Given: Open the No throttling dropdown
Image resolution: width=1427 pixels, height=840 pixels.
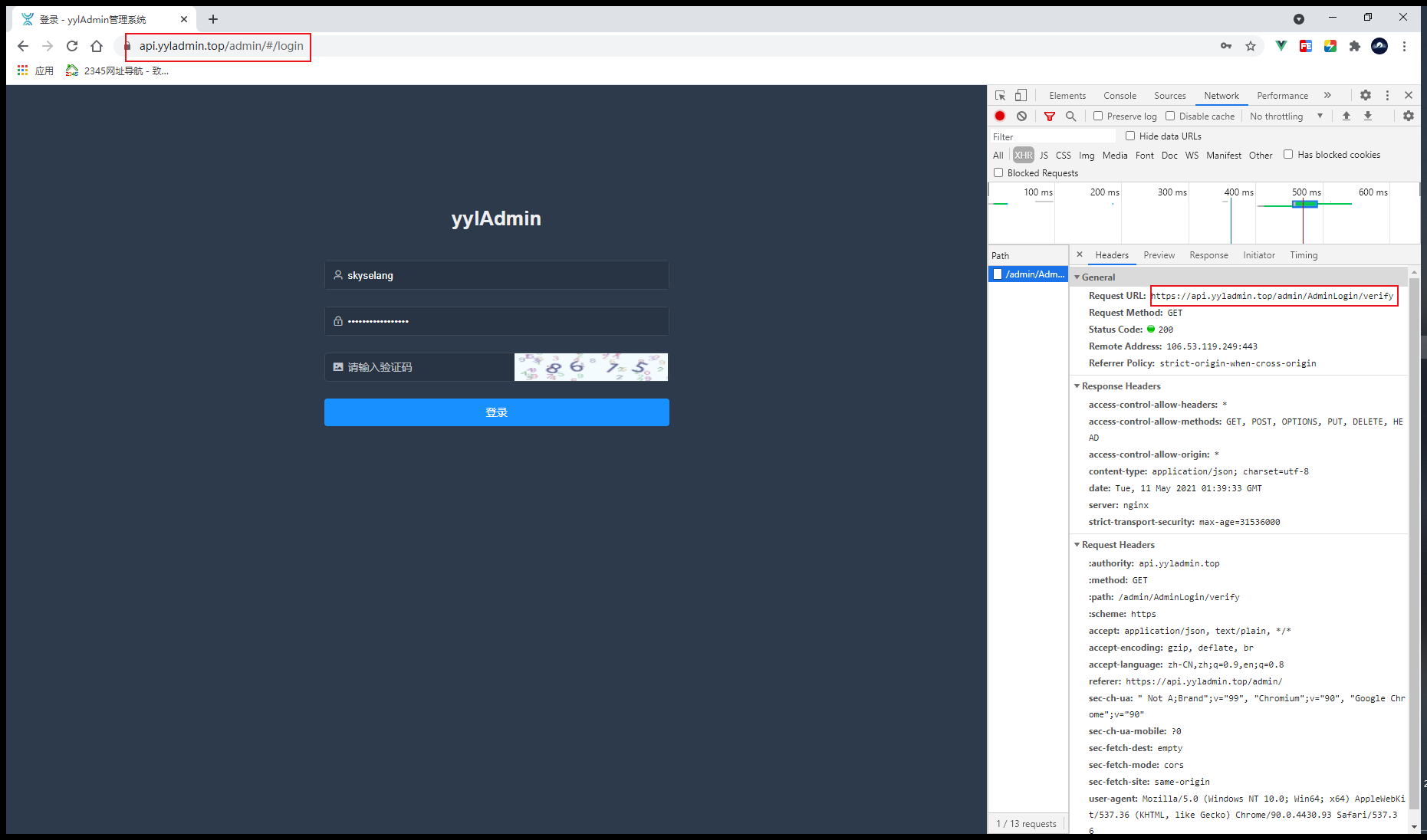Looking at the screenshot, I should [x=1287, y=116].
